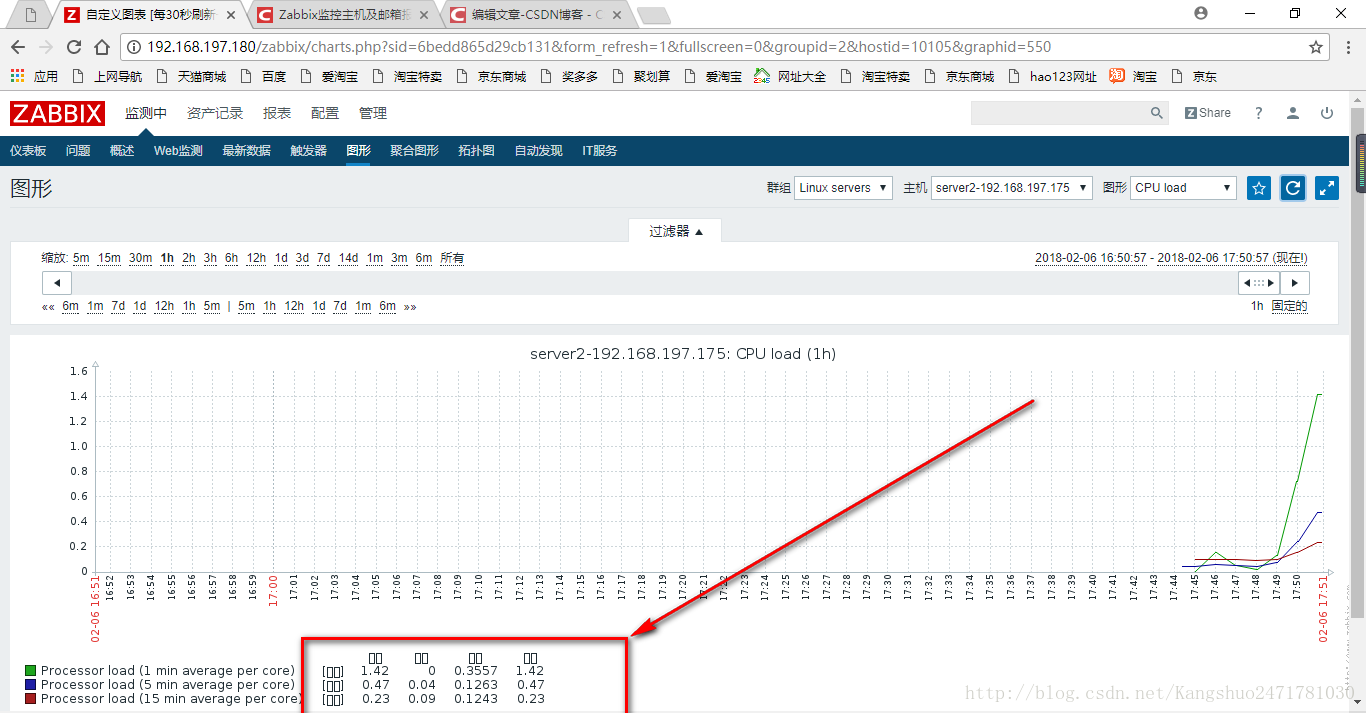Click the Zabbix logo
Viewport: 1366px width, 713px height.
click(57, 113)
